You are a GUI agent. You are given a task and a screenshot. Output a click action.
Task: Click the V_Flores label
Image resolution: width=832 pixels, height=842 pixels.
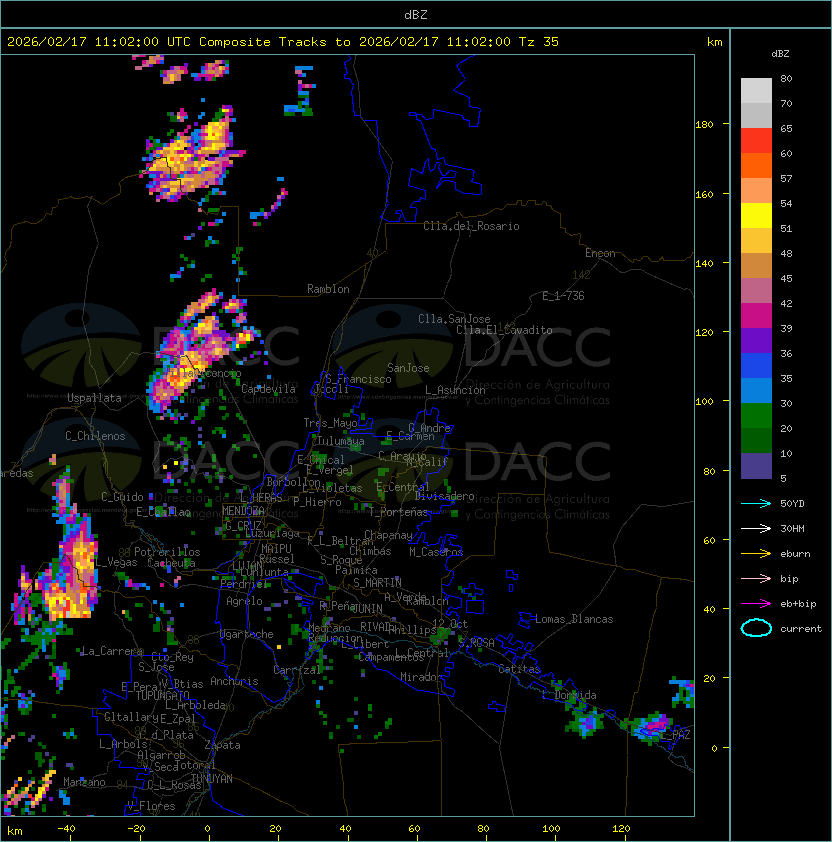tap(151, 806)
